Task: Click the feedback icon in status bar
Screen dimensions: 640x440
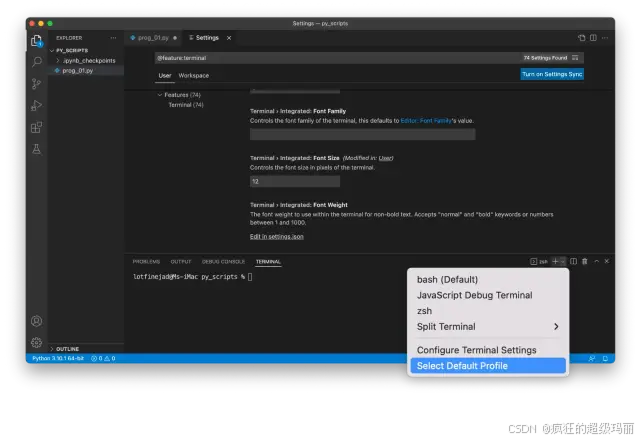Action: tap(592, 358)
